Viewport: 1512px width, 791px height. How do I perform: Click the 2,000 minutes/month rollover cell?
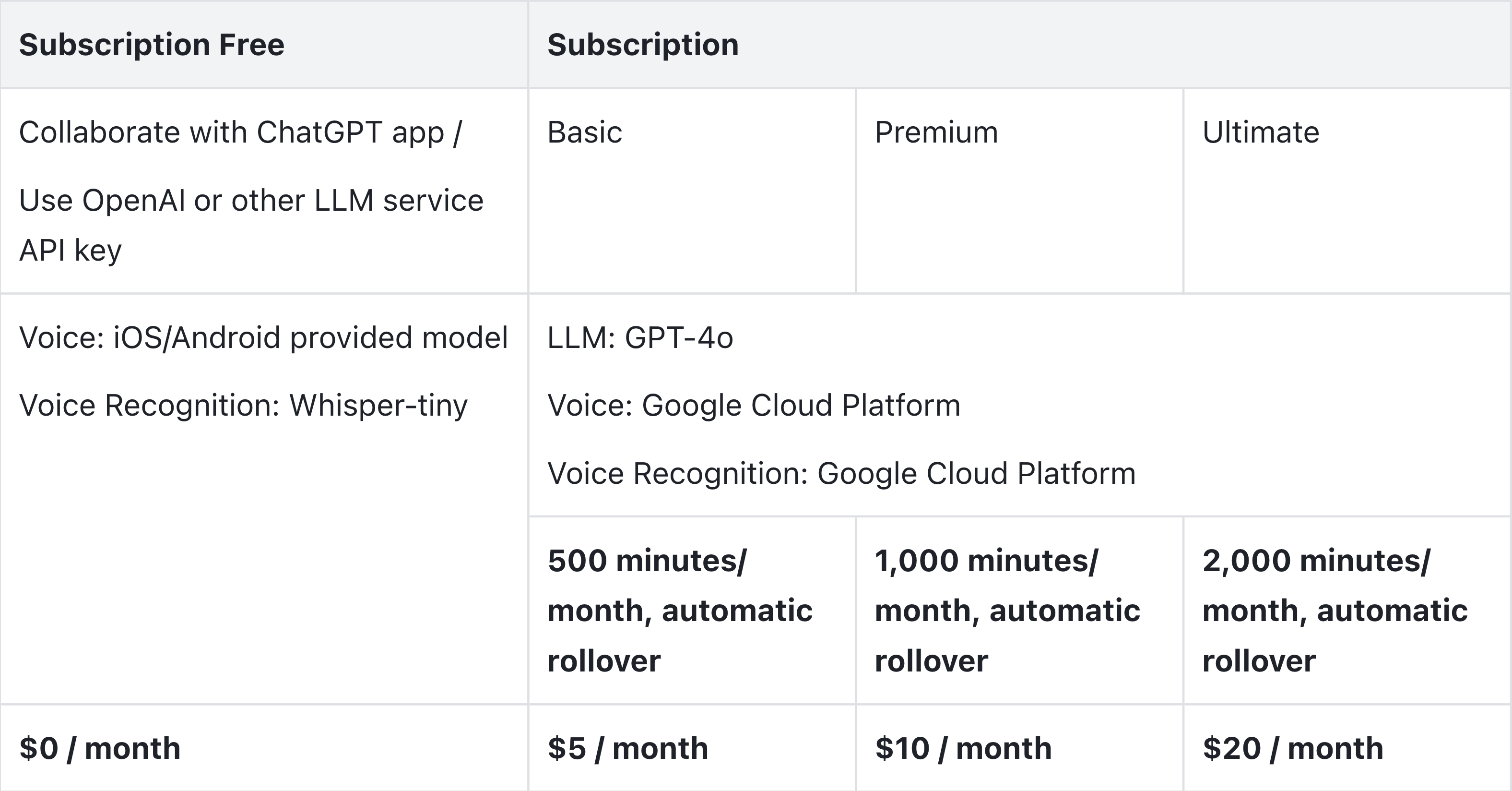[1347, 611]
